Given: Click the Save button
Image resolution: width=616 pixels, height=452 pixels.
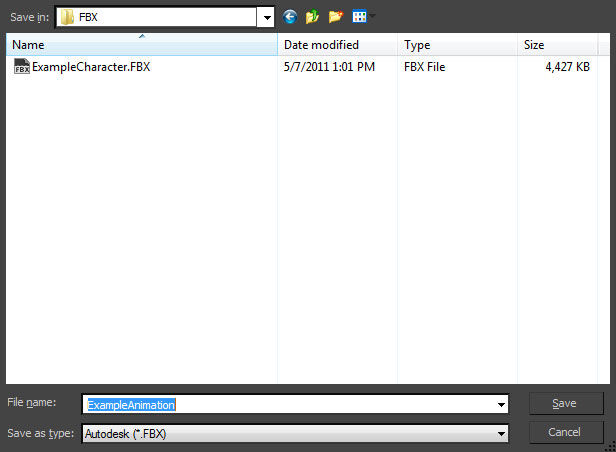Looking at the screenshot, I should 566,403.
